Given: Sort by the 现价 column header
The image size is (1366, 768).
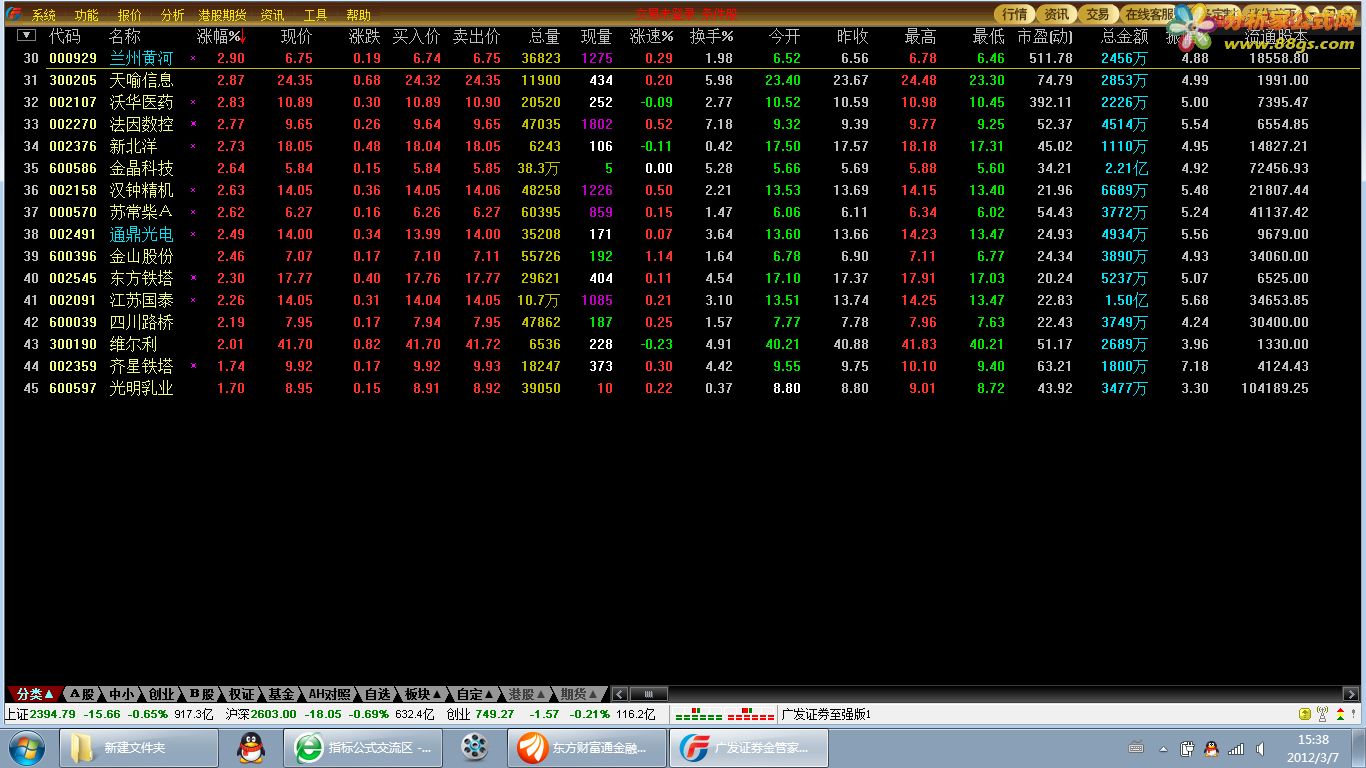Looking at the screenshot, I should pos(296,37).
